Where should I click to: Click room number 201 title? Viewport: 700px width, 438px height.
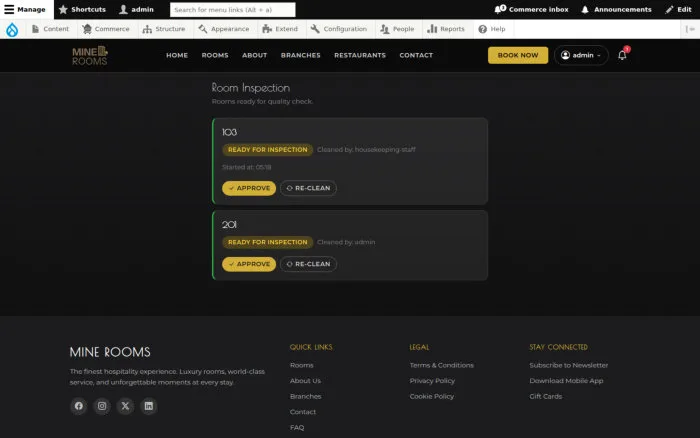[x=229, y=225]
